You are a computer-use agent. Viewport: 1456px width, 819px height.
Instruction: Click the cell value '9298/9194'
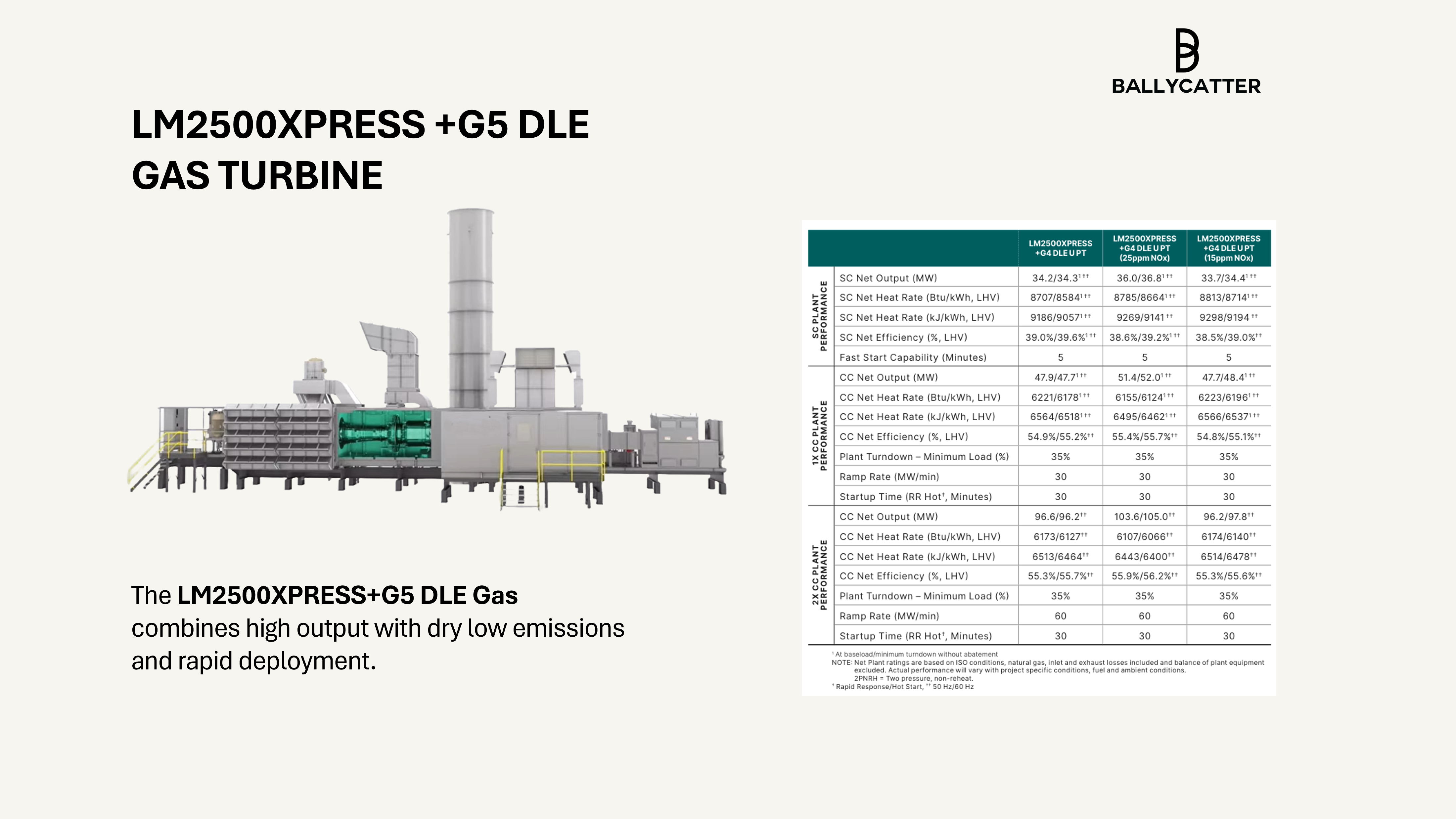point(1229,317)
